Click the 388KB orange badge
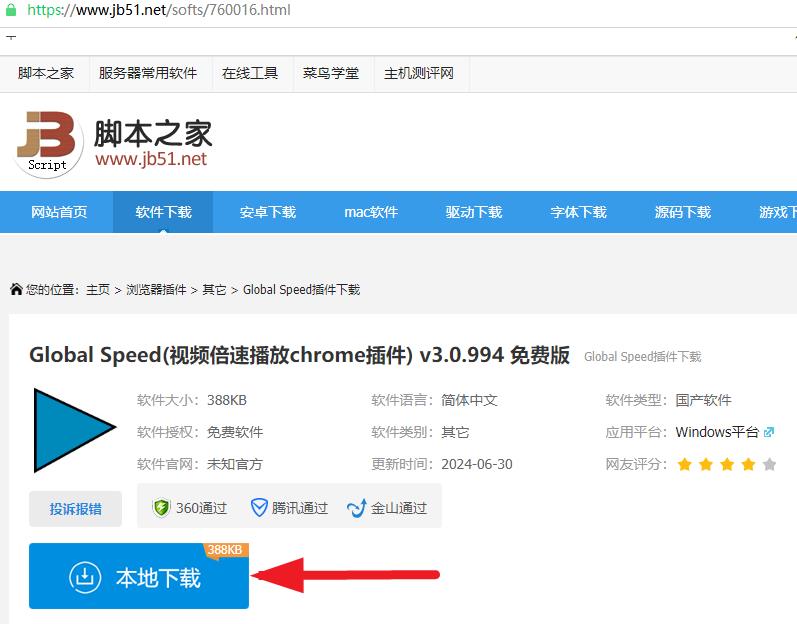This screenshot has height=624, width=797. tap(225, 550)
